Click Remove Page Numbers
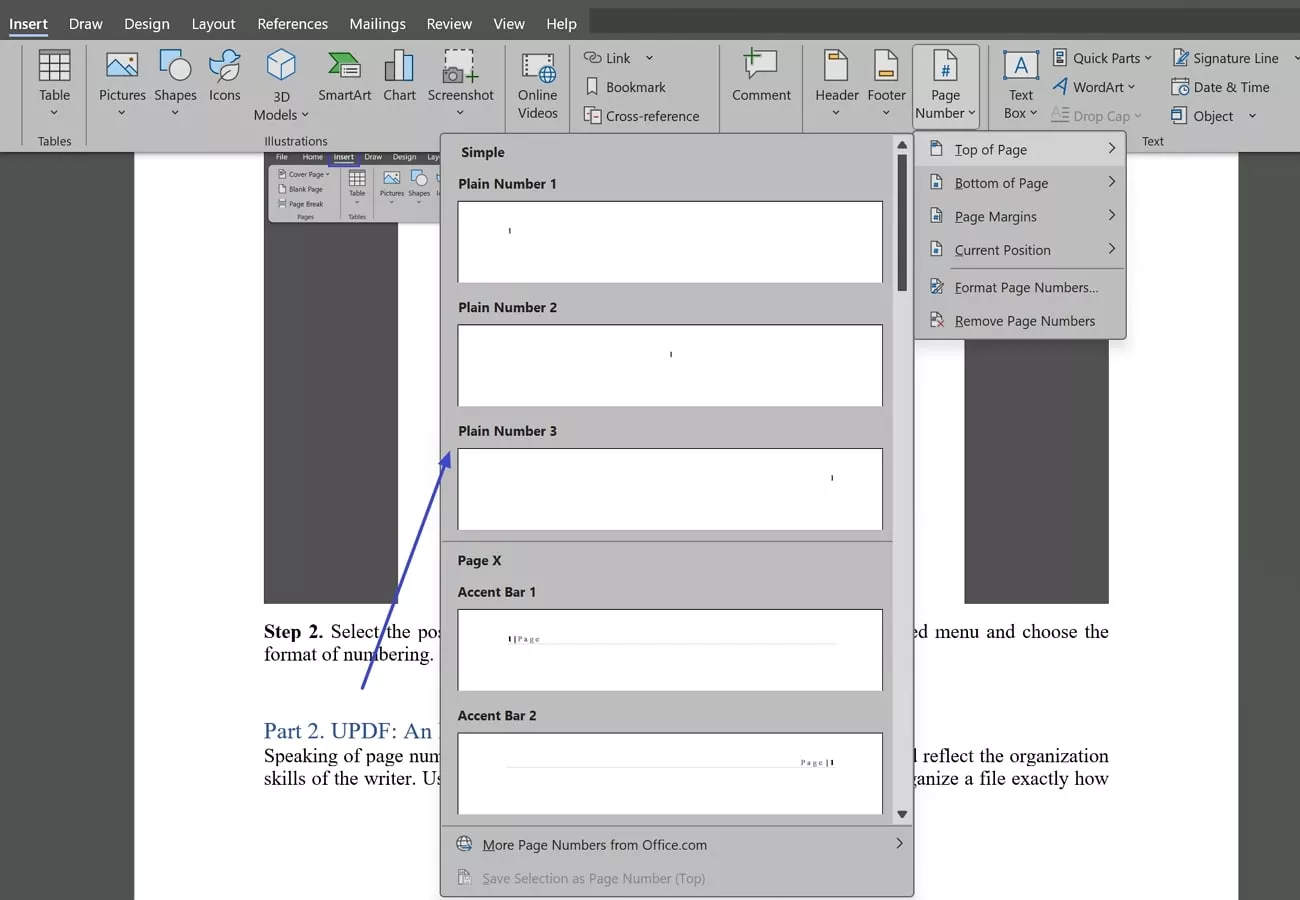The image size is (1300, 900). coord(1024,321)
